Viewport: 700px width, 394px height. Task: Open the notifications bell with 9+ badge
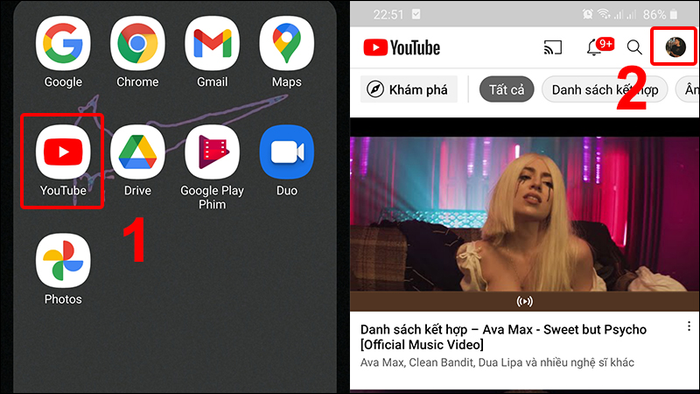pyautogui.click(x=600, y=46)
